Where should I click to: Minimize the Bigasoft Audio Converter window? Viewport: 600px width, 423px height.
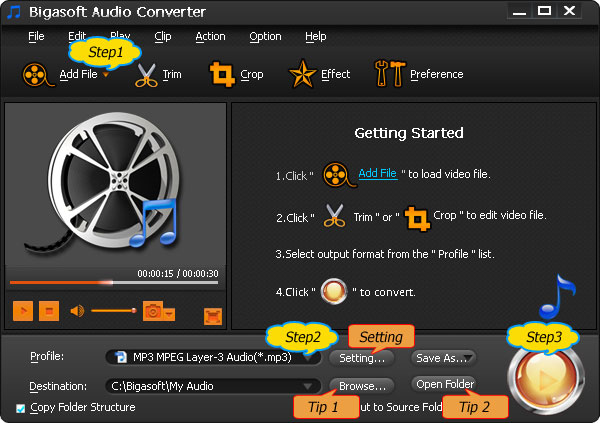coord(519,11)
